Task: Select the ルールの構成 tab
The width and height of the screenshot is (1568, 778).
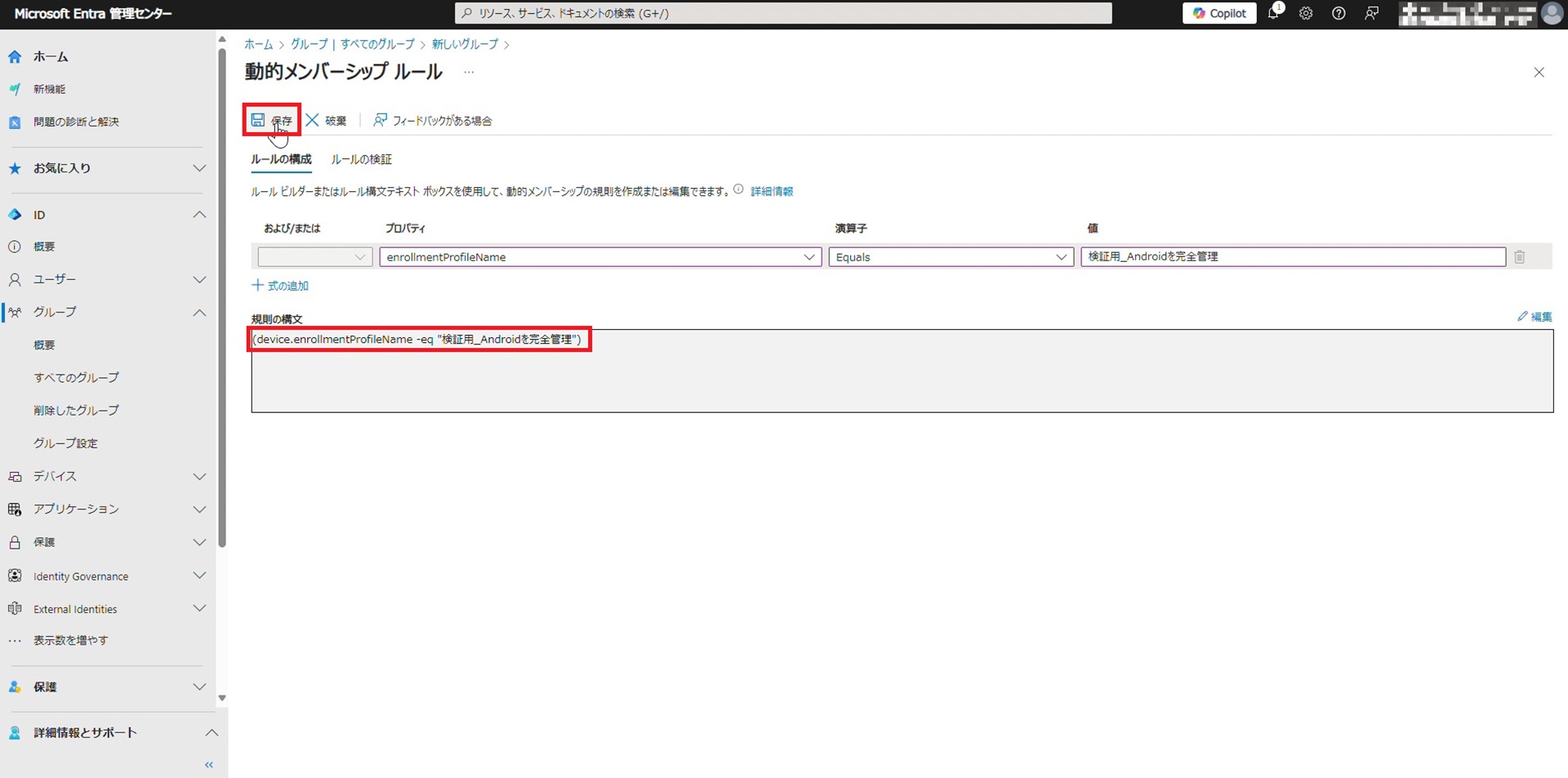Action: point(281,159)
